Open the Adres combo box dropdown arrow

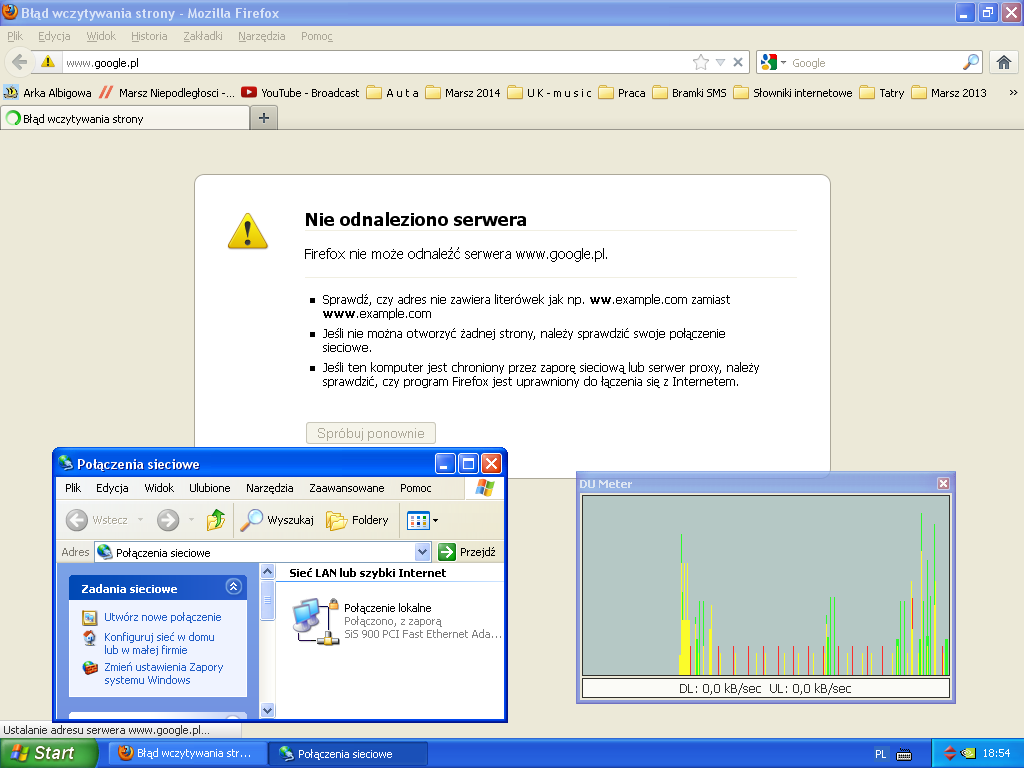[x=423, y=552]
